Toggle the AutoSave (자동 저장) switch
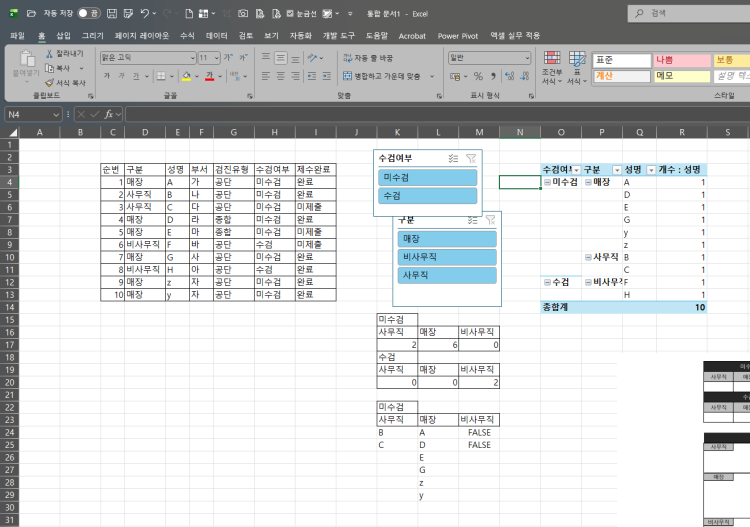The height and width of the screenshot is (527, 750). [x=88, y=13]
